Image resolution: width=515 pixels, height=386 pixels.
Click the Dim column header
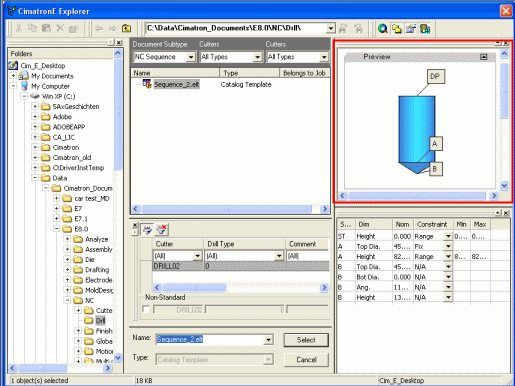click(373, 224)
